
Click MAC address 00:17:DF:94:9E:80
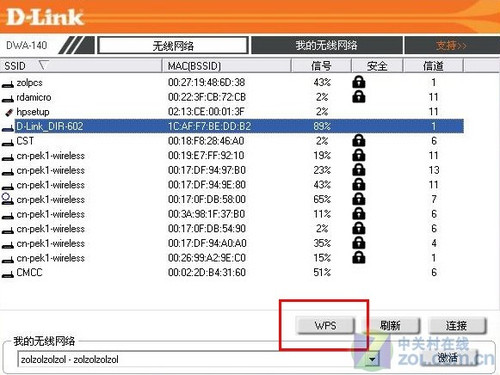[207, 185]
